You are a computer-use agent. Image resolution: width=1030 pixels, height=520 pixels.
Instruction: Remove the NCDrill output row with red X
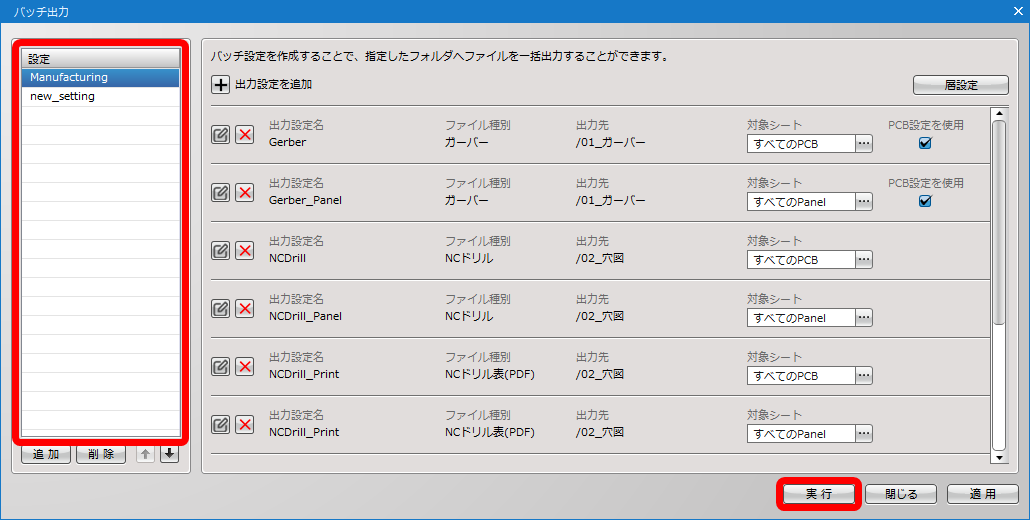245,251
